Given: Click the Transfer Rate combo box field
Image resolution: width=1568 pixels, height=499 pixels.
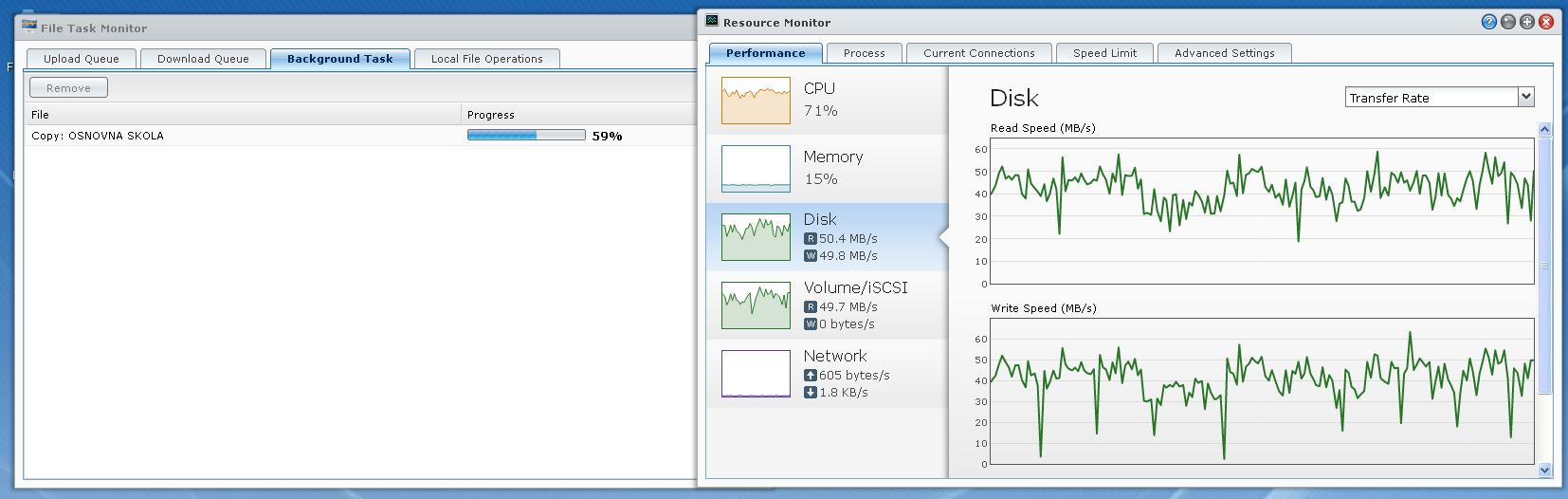Looking at the screenshot, I should tap(1431, 98).
